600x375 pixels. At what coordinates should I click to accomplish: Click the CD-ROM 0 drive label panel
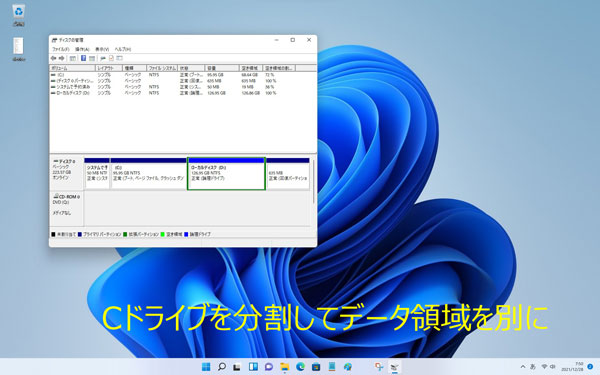click(x=67, y=209)
